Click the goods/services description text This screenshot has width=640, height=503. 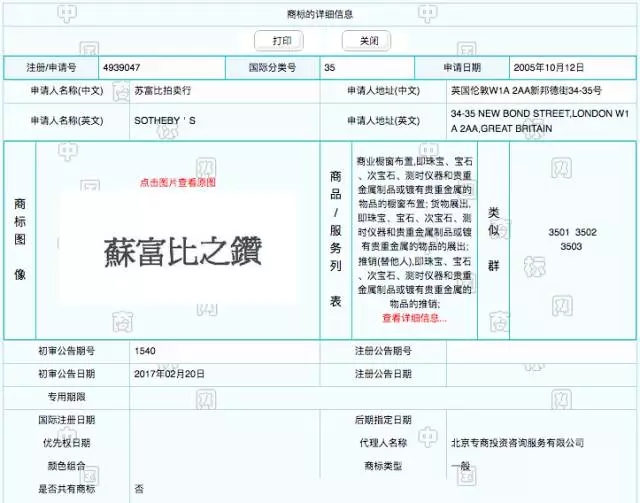pos(414,232)
